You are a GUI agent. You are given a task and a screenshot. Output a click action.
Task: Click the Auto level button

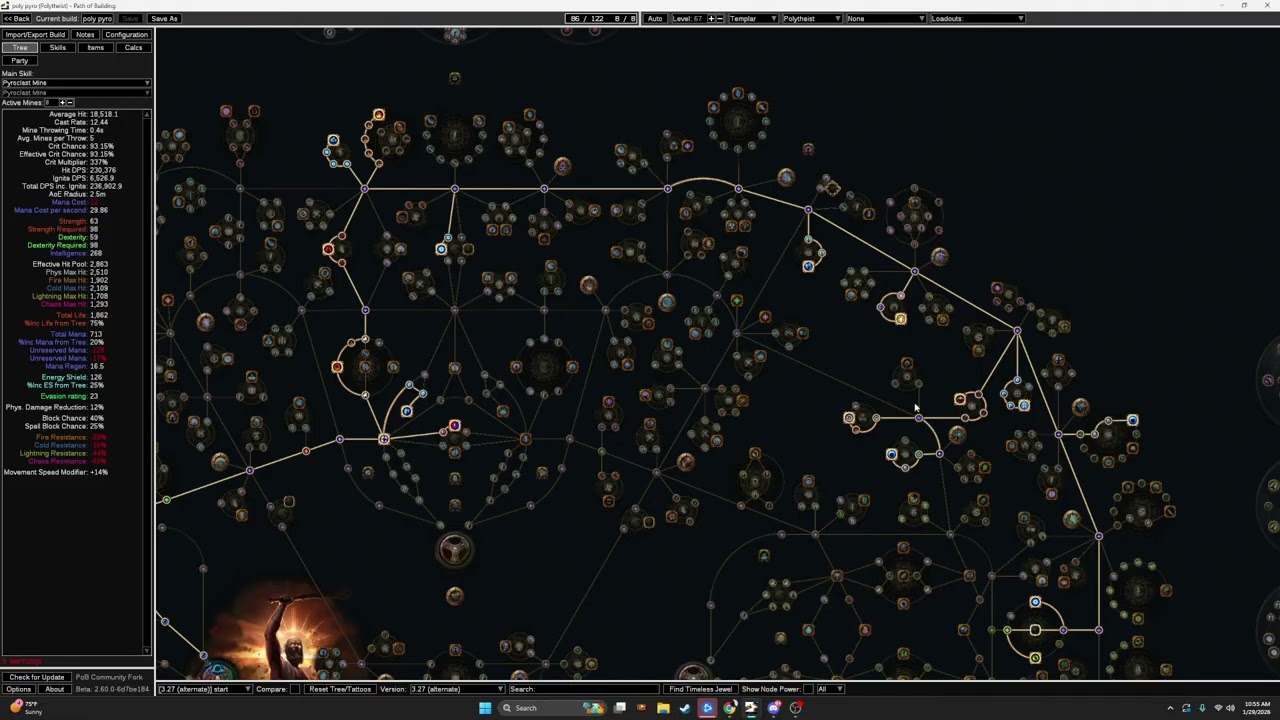[655, 18]
